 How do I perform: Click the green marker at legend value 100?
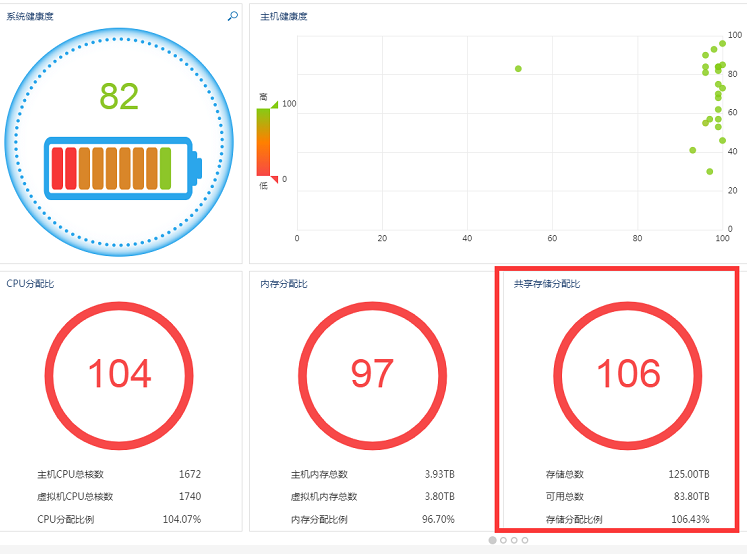point(274,104)
